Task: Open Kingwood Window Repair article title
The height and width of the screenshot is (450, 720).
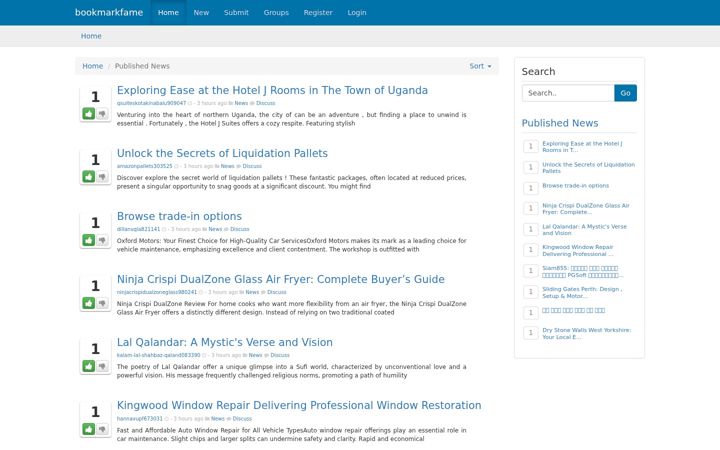Action: (x=299, y=405)
